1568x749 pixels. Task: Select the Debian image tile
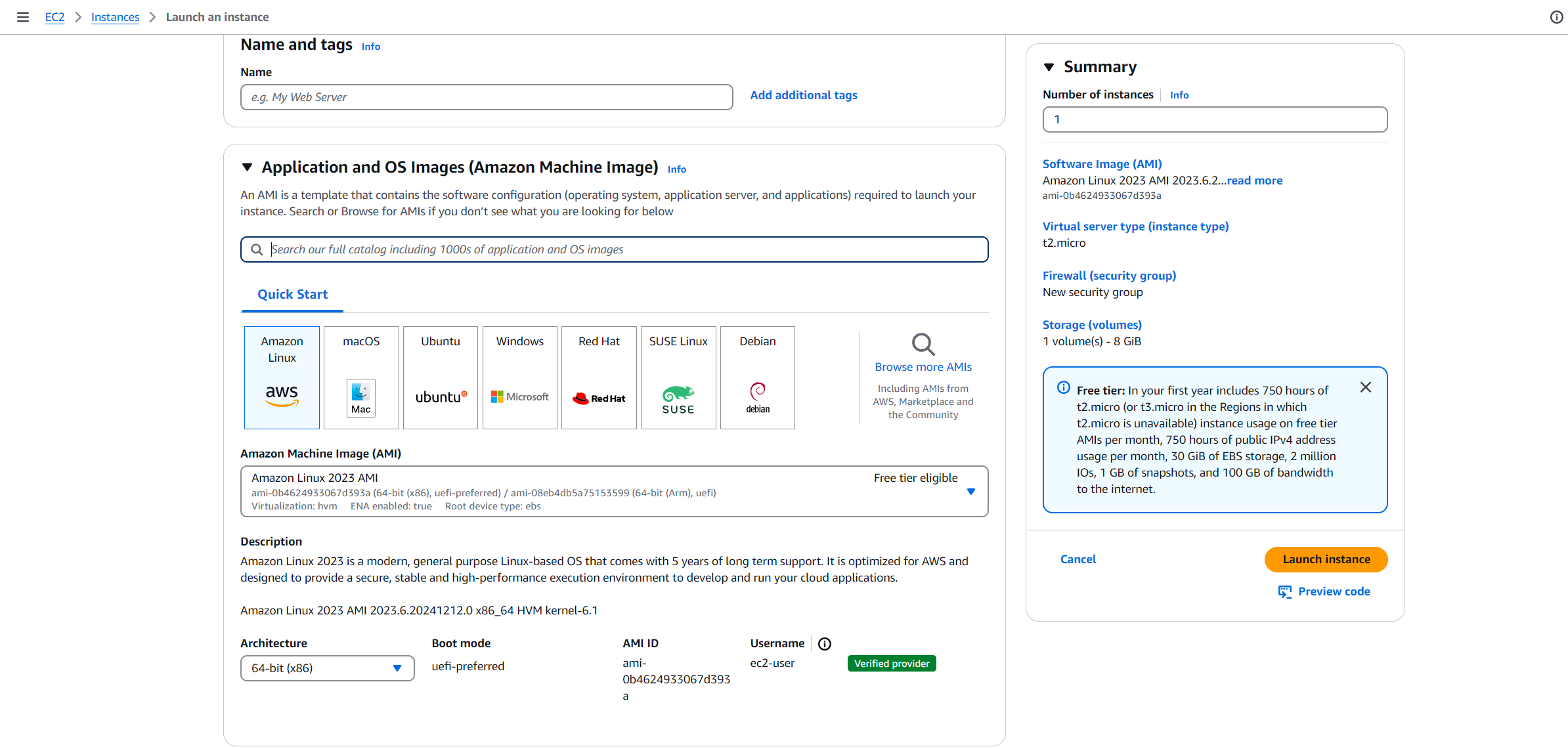click(757, 377)
